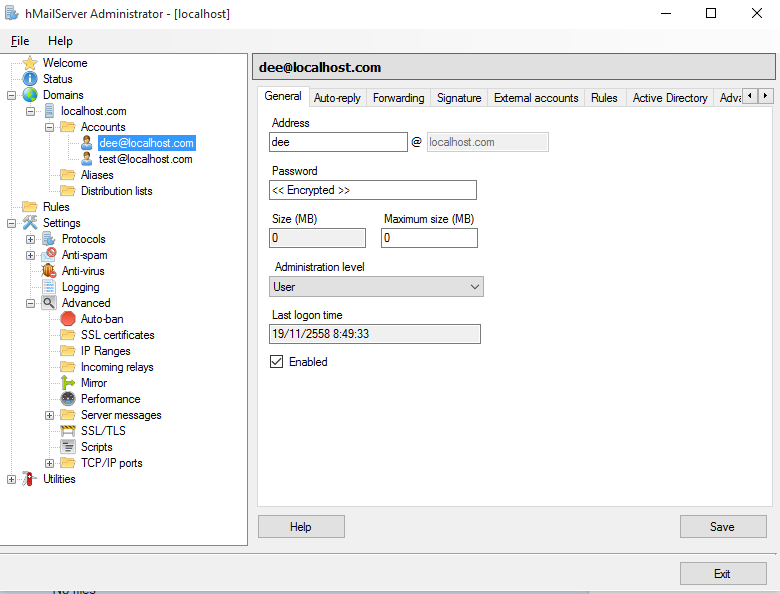Select test@localhost.com in the tree
This screenshot has width=780, height=594.
[145, 159]
